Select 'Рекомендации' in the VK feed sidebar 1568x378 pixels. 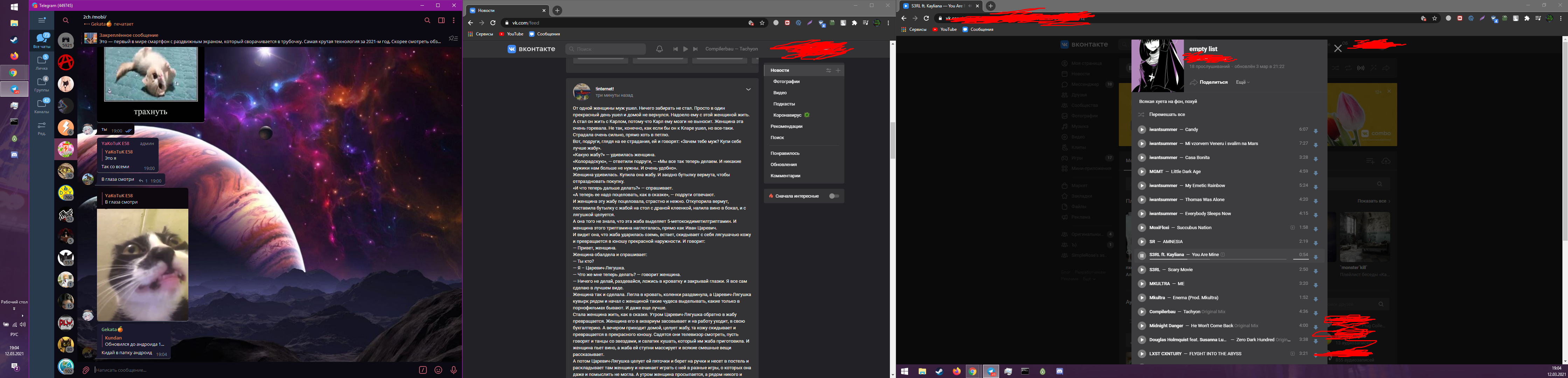tap(786, 126)
